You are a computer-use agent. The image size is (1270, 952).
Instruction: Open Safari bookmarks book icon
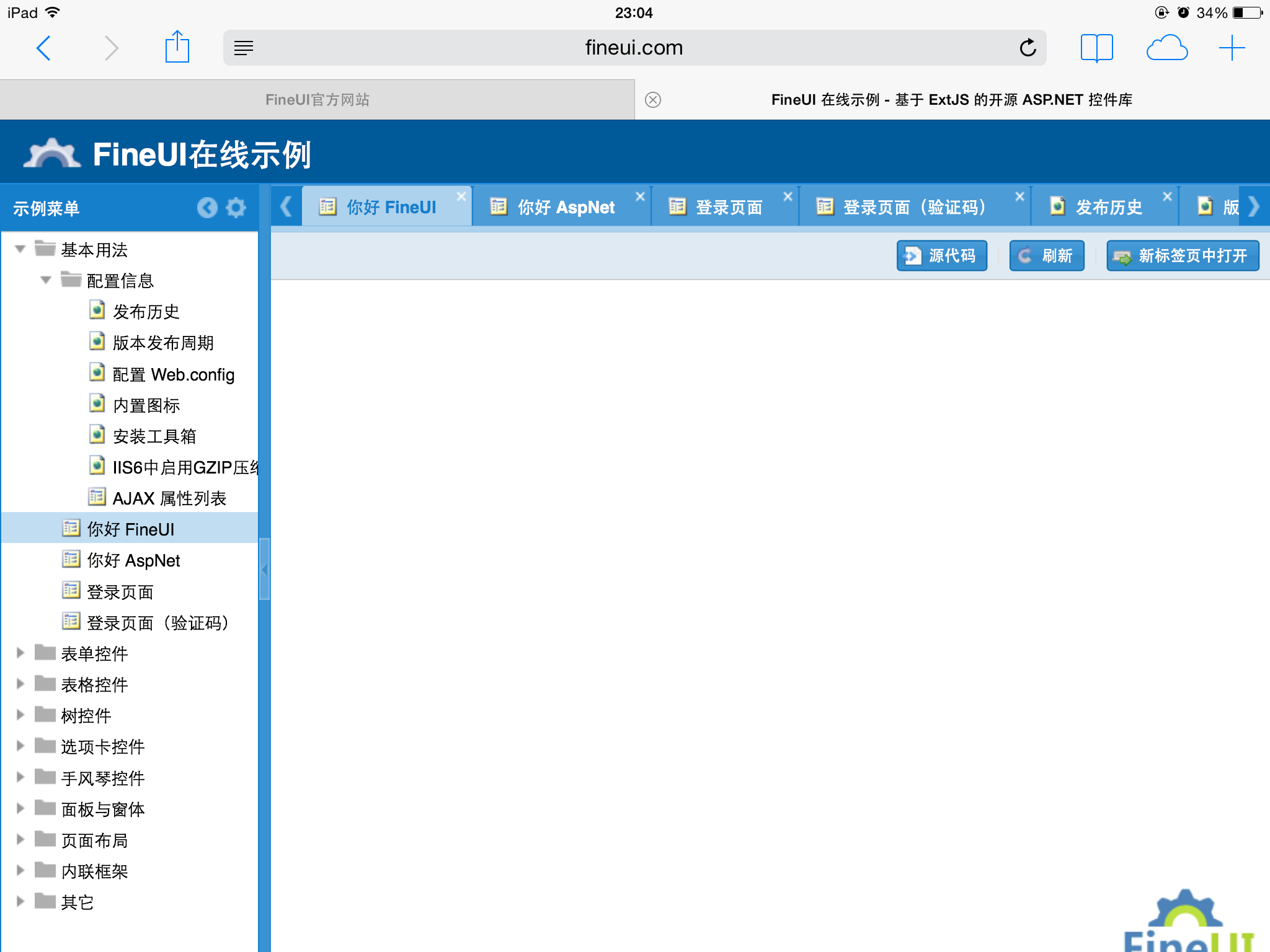tap(1096, 48)
